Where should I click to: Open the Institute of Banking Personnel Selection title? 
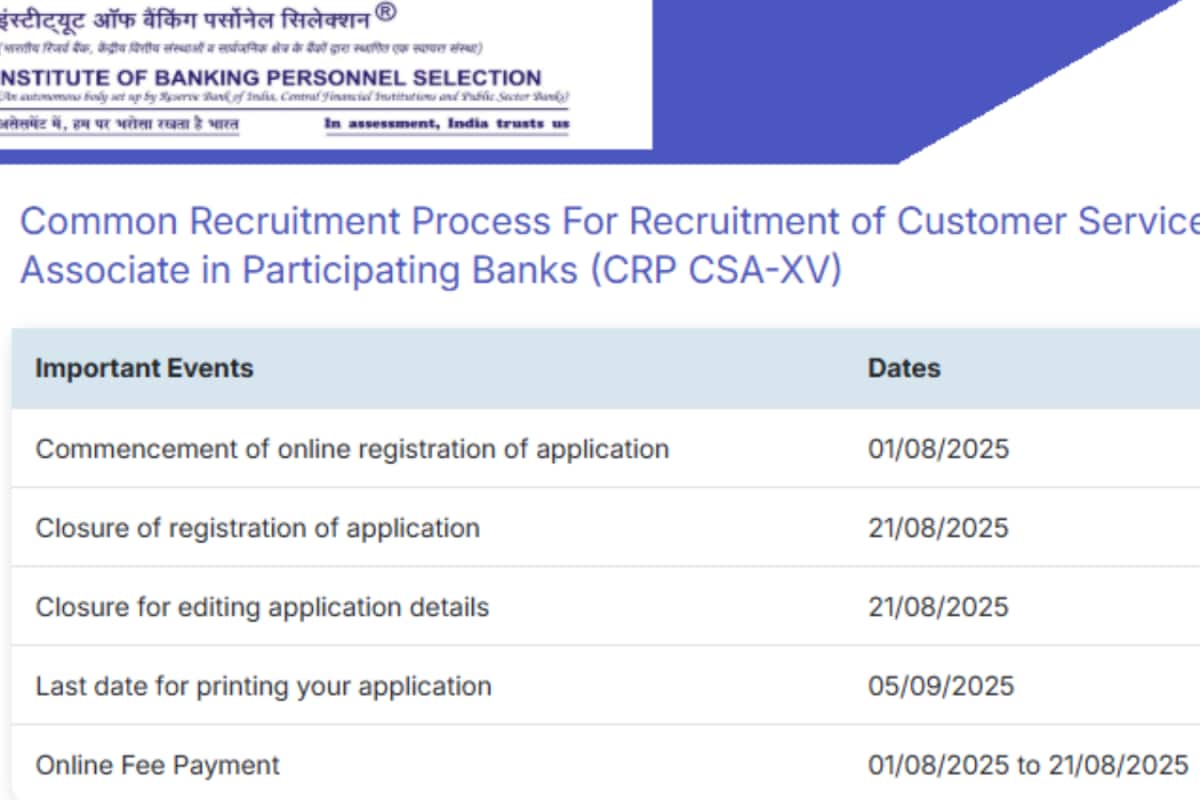coord(270,78)
